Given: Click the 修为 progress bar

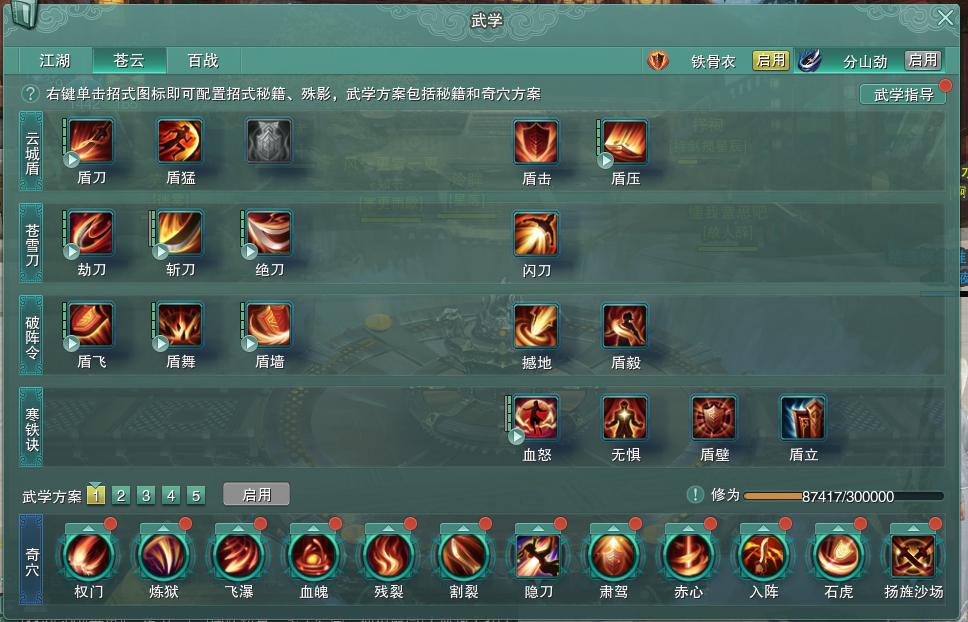Looking at the screenshot, I should pos(843,496).
